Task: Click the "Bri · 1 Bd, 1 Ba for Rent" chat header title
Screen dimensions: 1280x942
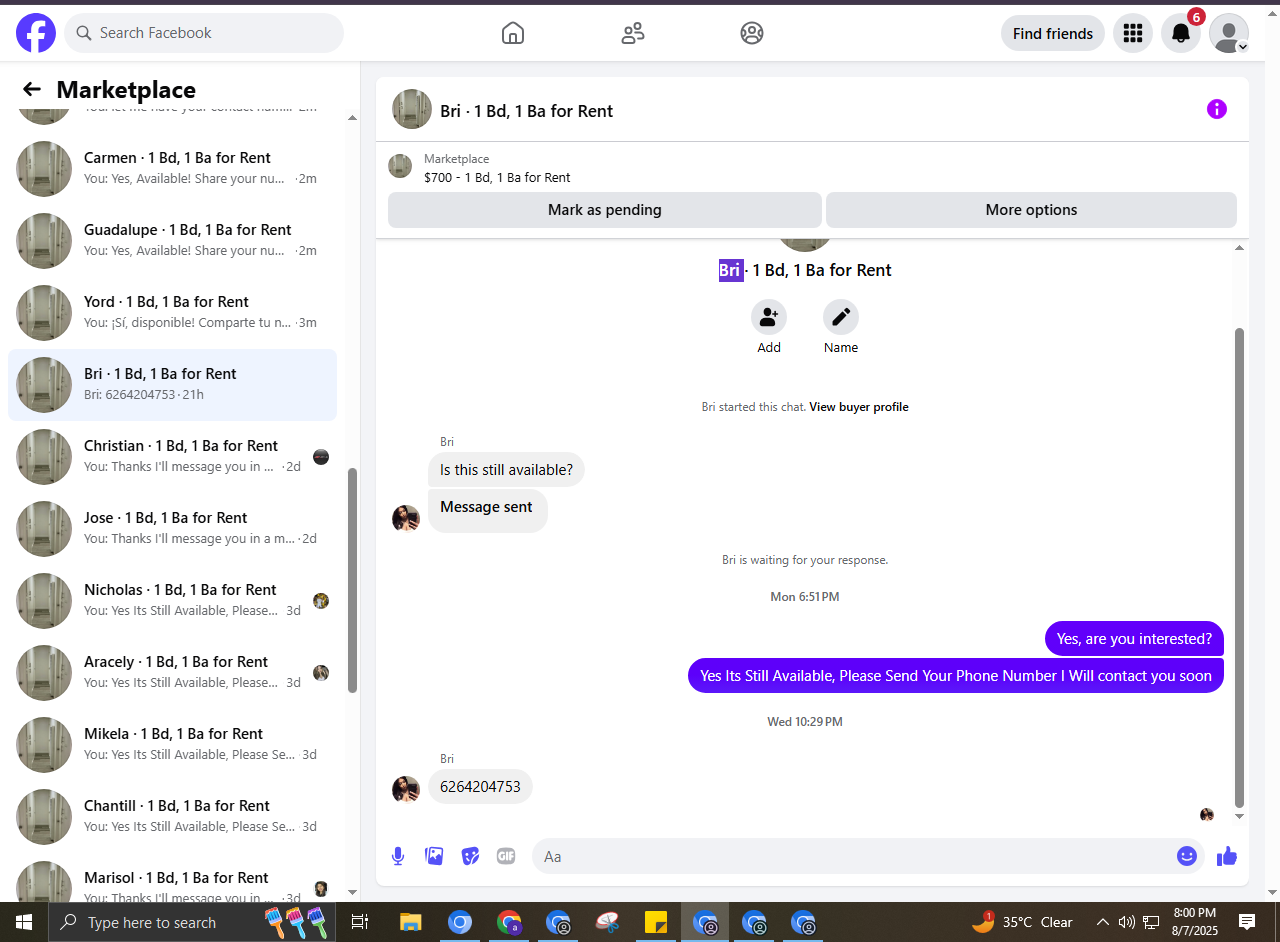Action: [x=526, y=111]
